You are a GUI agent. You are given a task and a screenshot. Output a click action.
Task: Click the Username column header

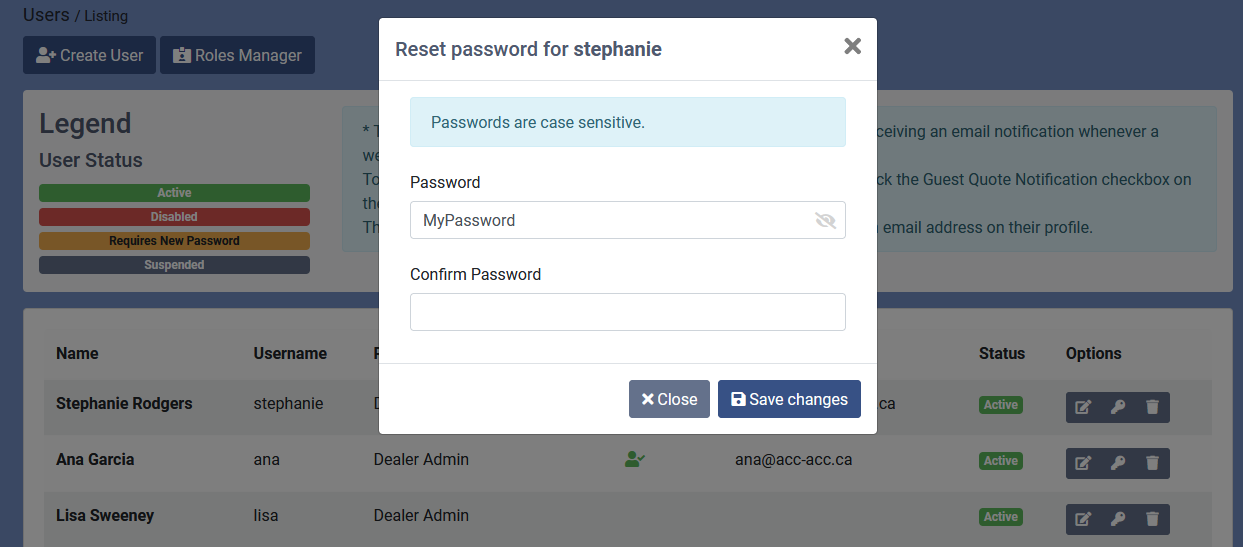[x=290, y=353]
